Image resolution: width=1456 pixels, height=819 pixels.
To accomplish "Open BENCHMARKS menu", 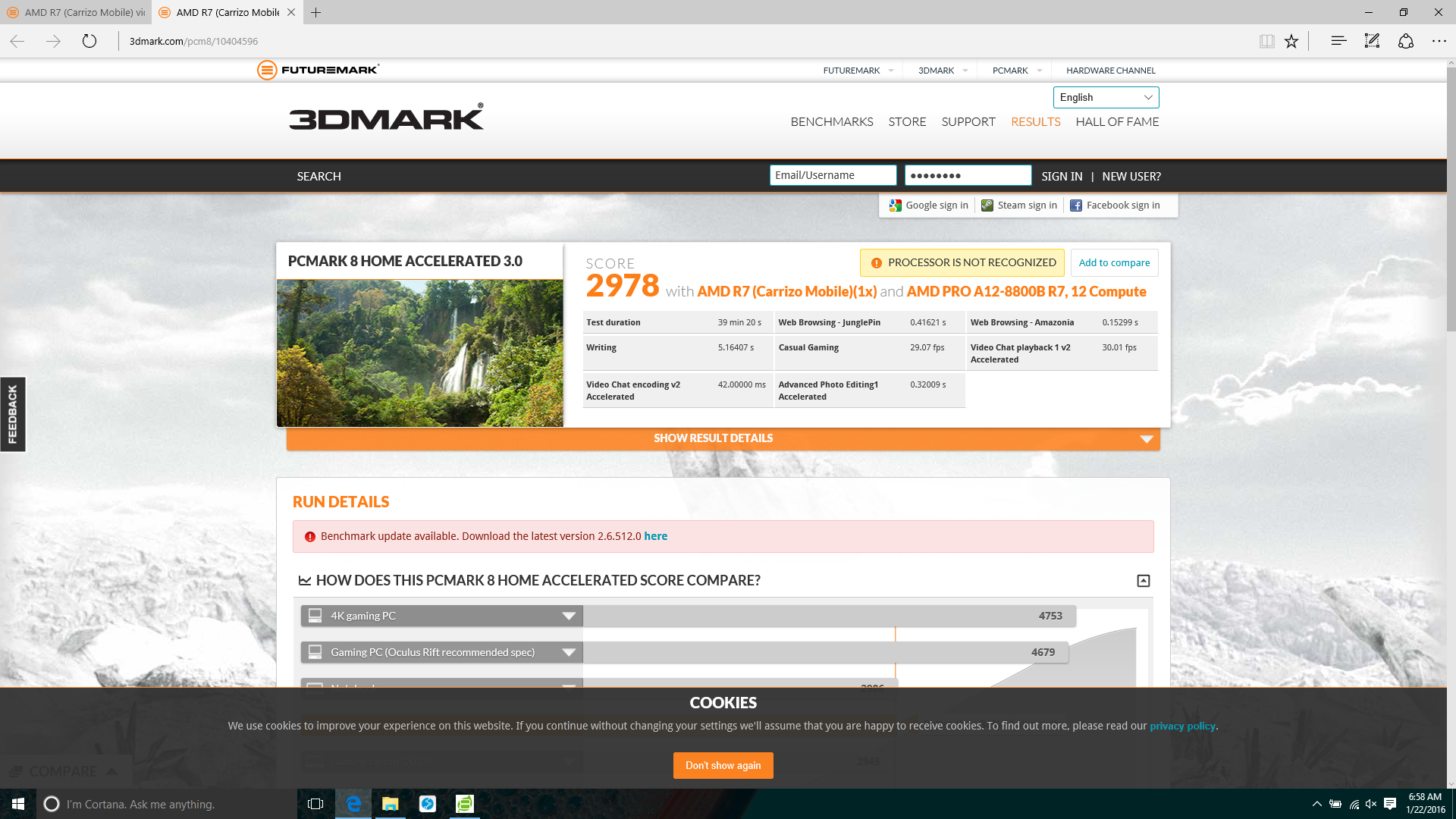I will pos(832,121).
